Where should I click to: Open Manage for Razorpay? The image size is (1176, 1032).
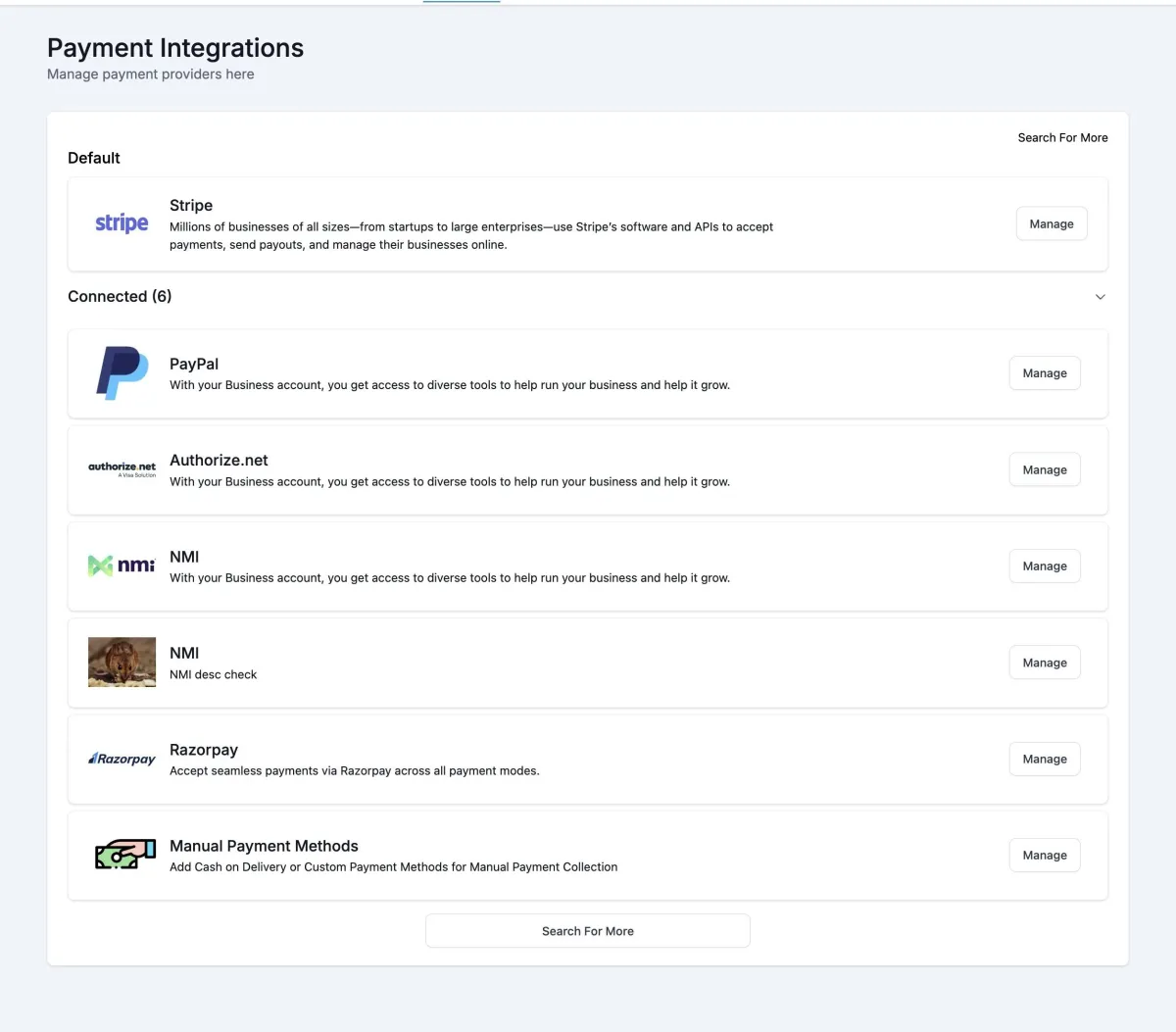point(1045,759)
